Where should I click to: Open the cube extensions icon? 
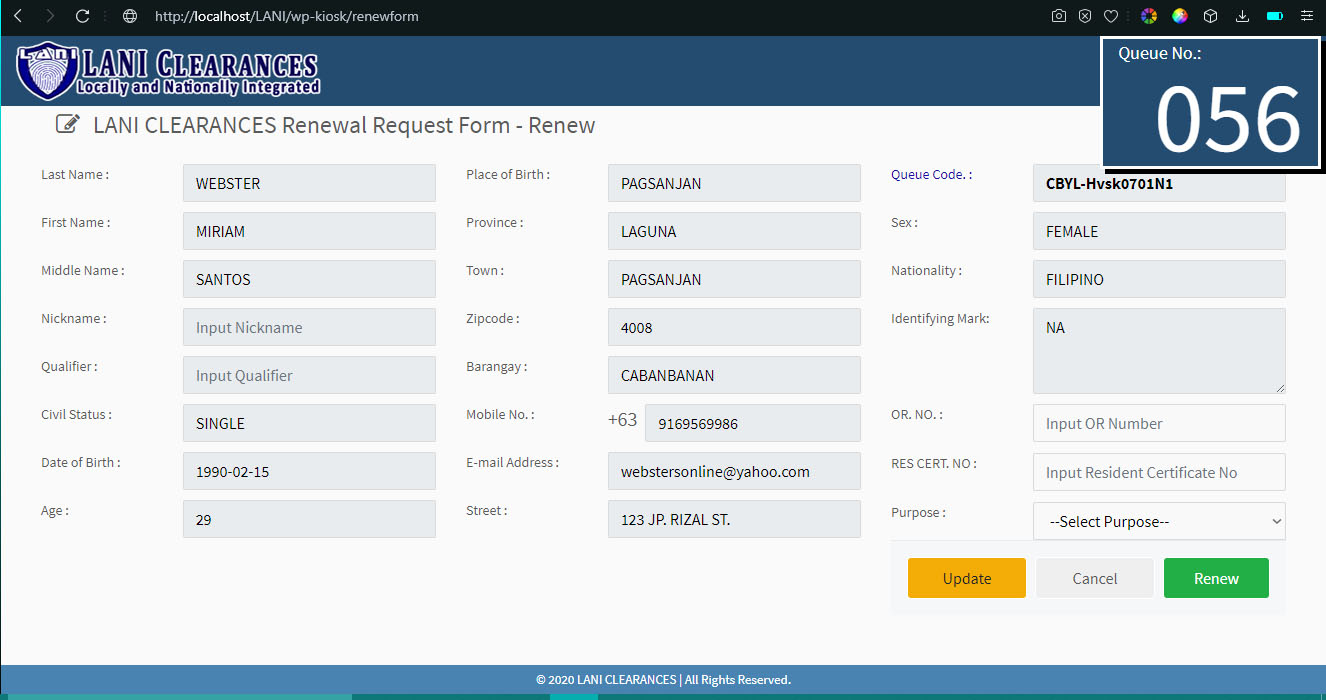tap(1210, 16)
